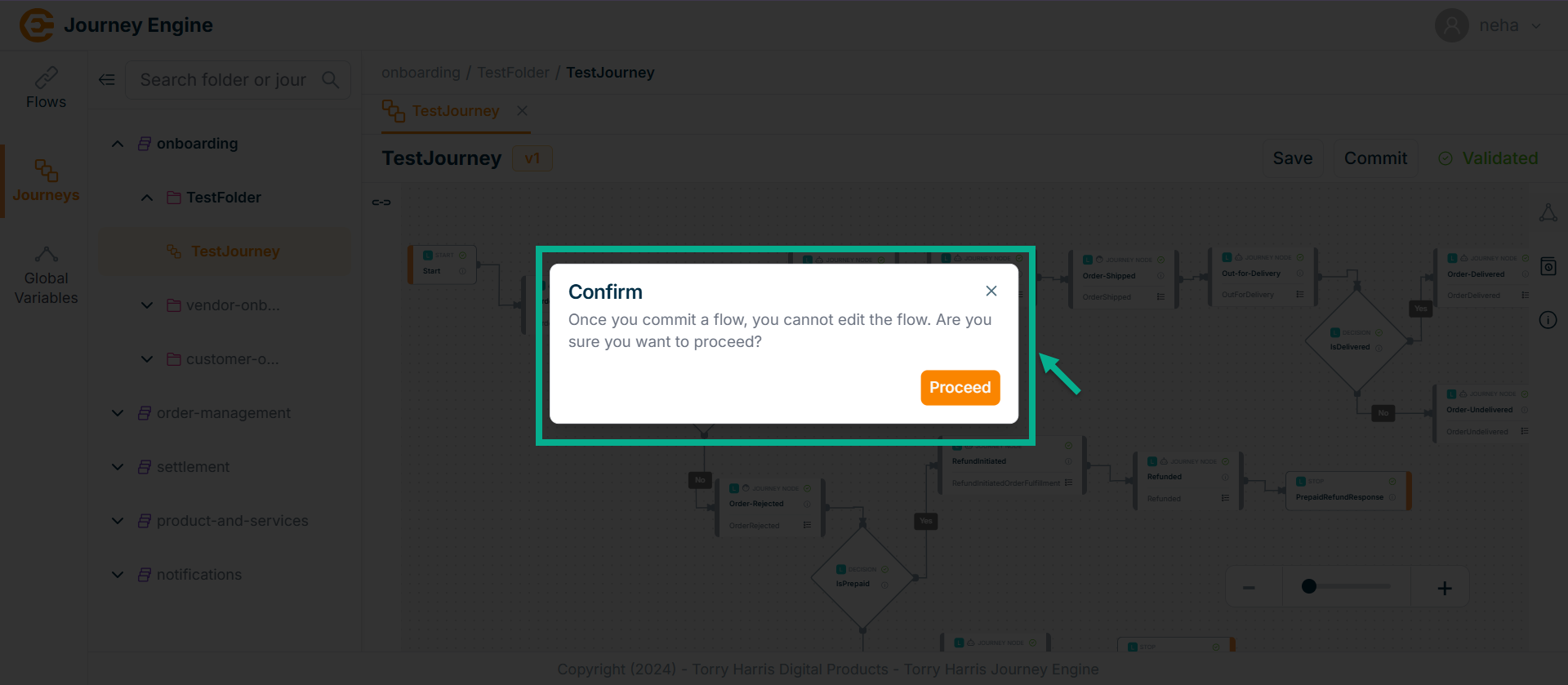The width and height of the screenshot is (1568, 685).
Task: Click the zoom out minus icon
Action: pyautogui.click(x=1249, y=588)
